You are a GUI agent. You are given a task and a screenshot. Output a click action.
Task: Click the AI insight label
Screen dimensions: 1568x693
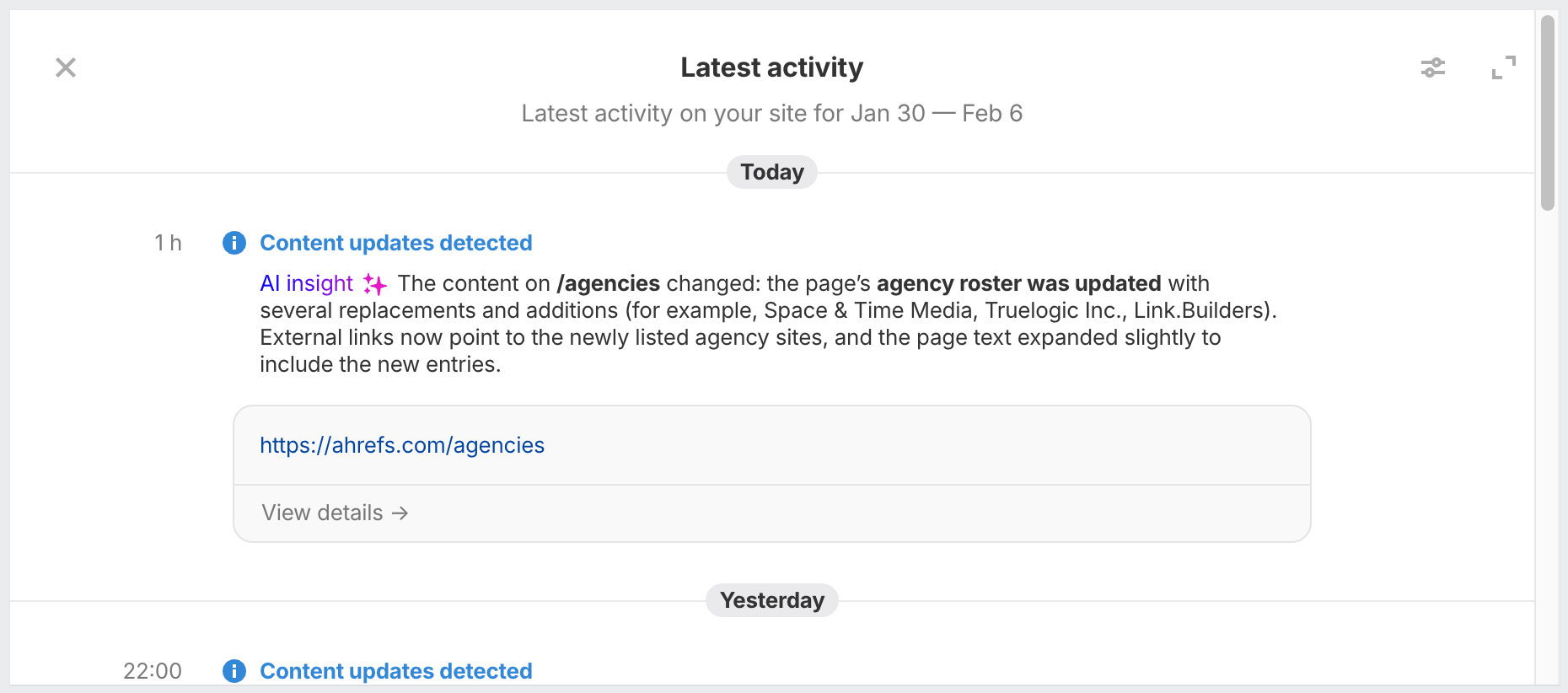point(306,283)
